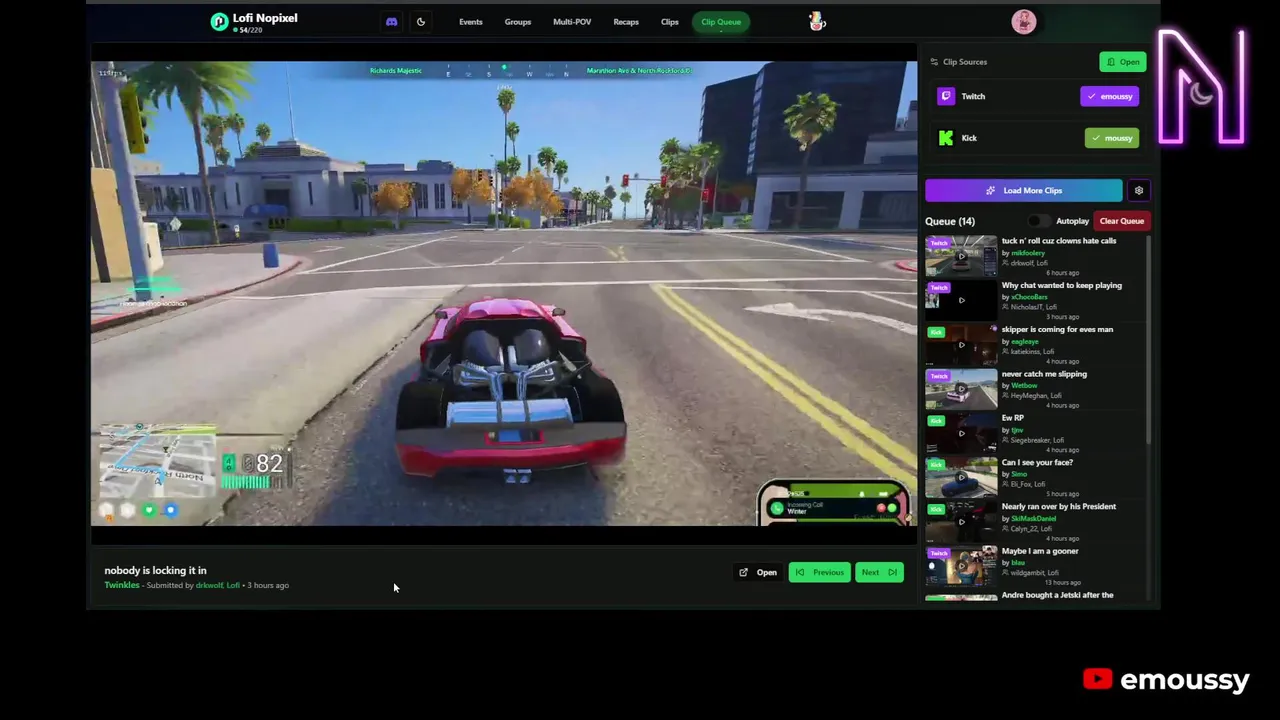Toggle dark mode moon icon
1280x720 pixels.
(421, 22)
